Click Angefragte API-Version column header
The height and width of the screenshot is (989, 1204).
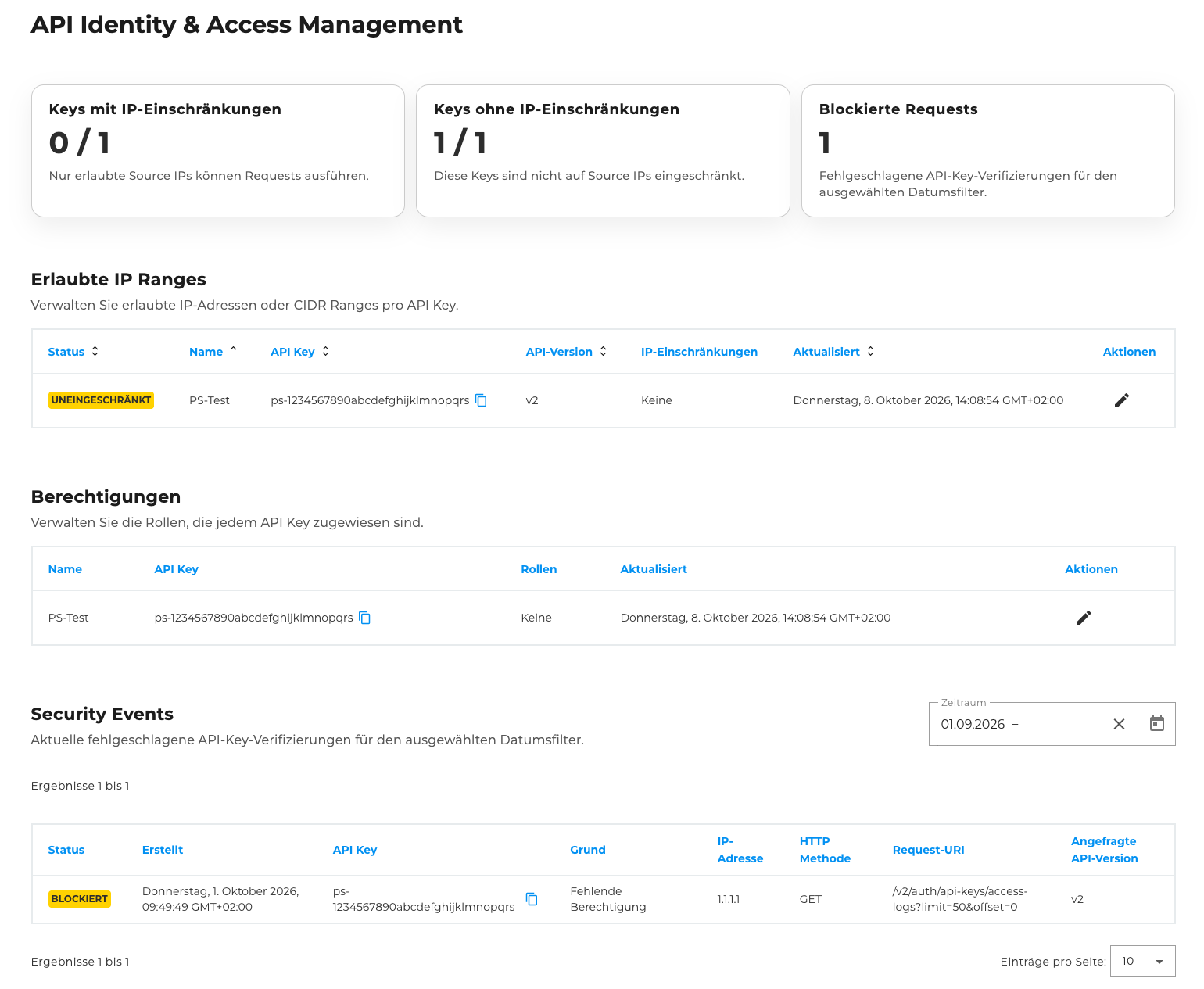[1105, 850]
